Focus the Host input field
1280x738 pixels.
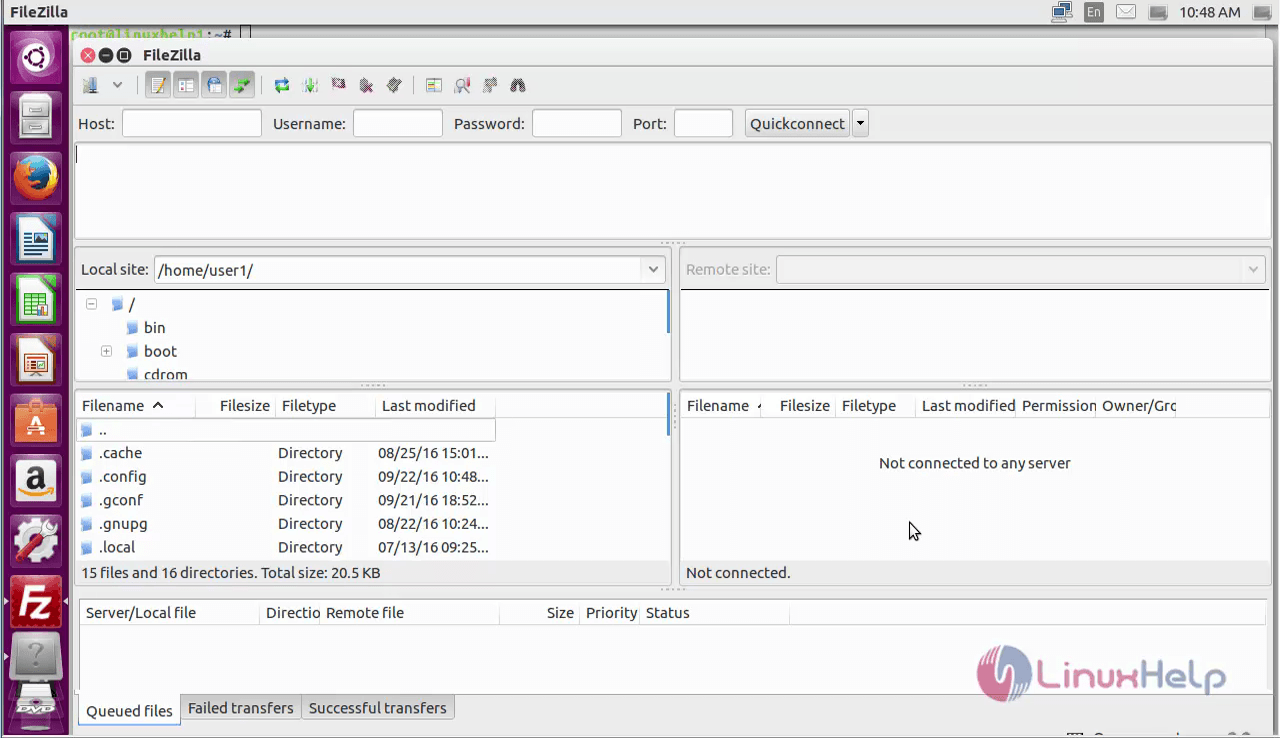click(x=192, y=124)
